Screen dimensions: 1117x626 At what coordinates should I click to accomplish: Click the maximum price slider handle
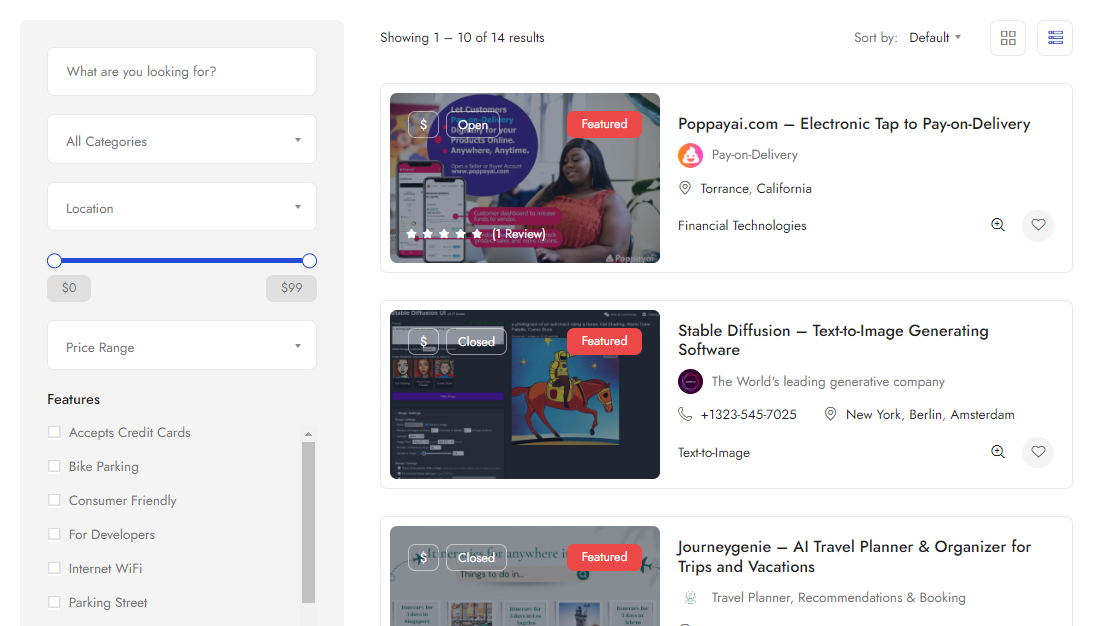(309, 261)
